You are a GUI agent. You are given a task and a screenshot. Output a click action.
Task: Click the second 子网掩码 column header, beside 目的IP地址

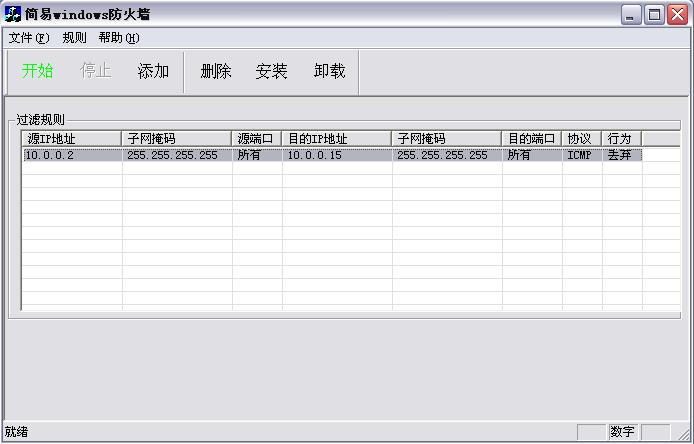point(446,139)
